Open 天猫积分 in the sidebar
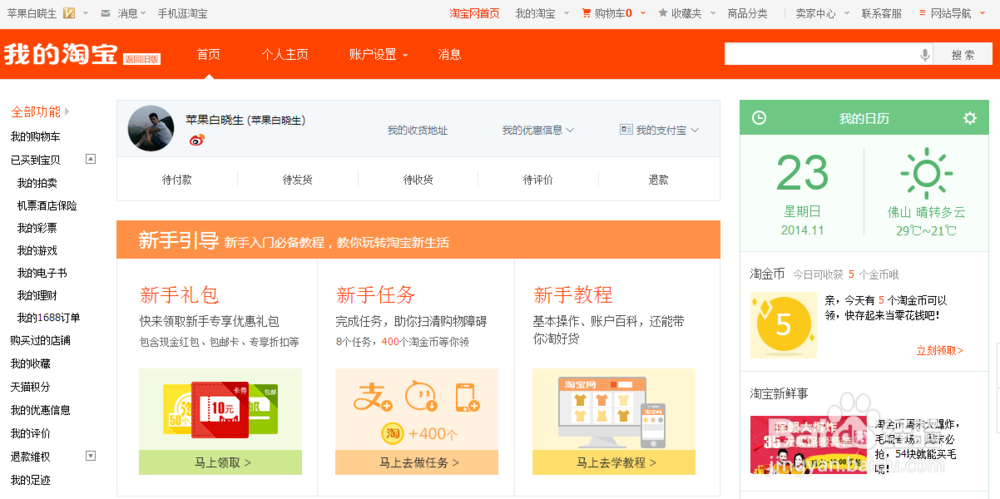The image size is (1000, 499). [x=30, y=387]
